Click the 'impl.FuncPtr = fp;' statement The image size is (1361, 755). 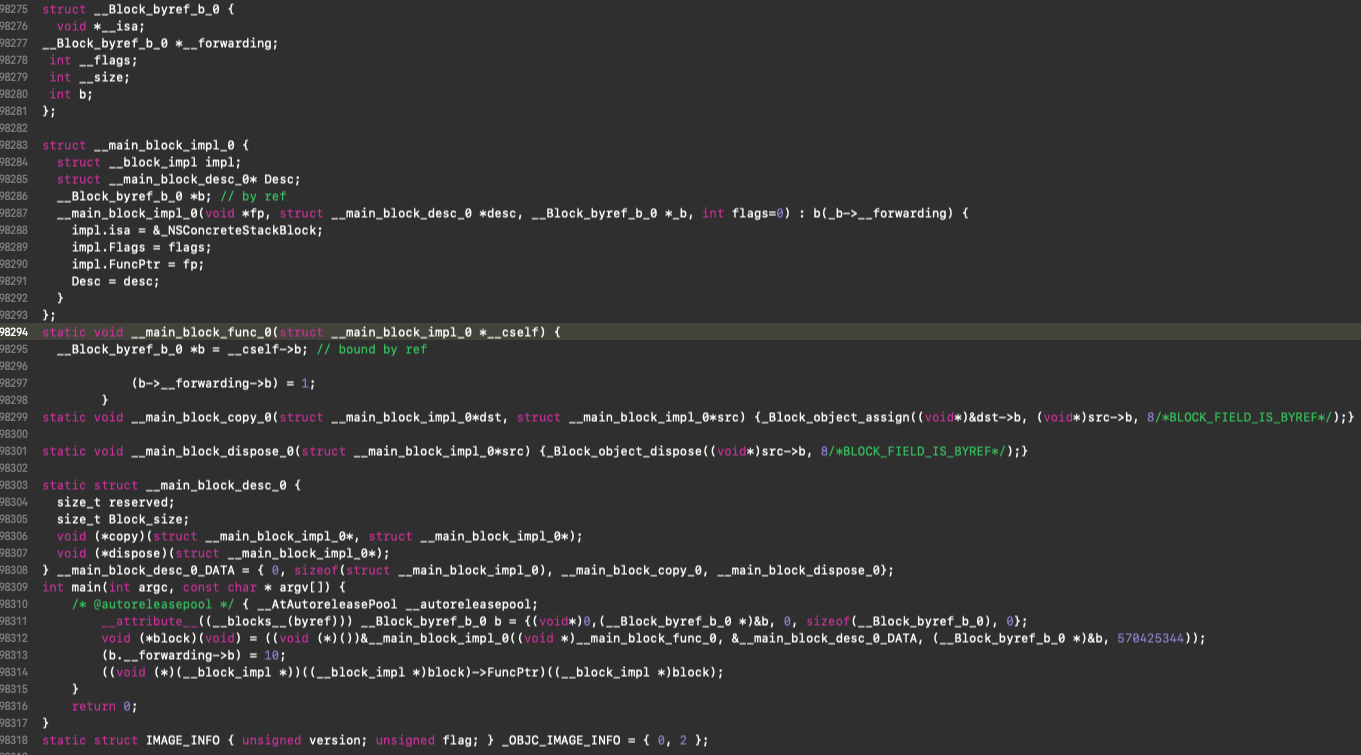(138, 264)
